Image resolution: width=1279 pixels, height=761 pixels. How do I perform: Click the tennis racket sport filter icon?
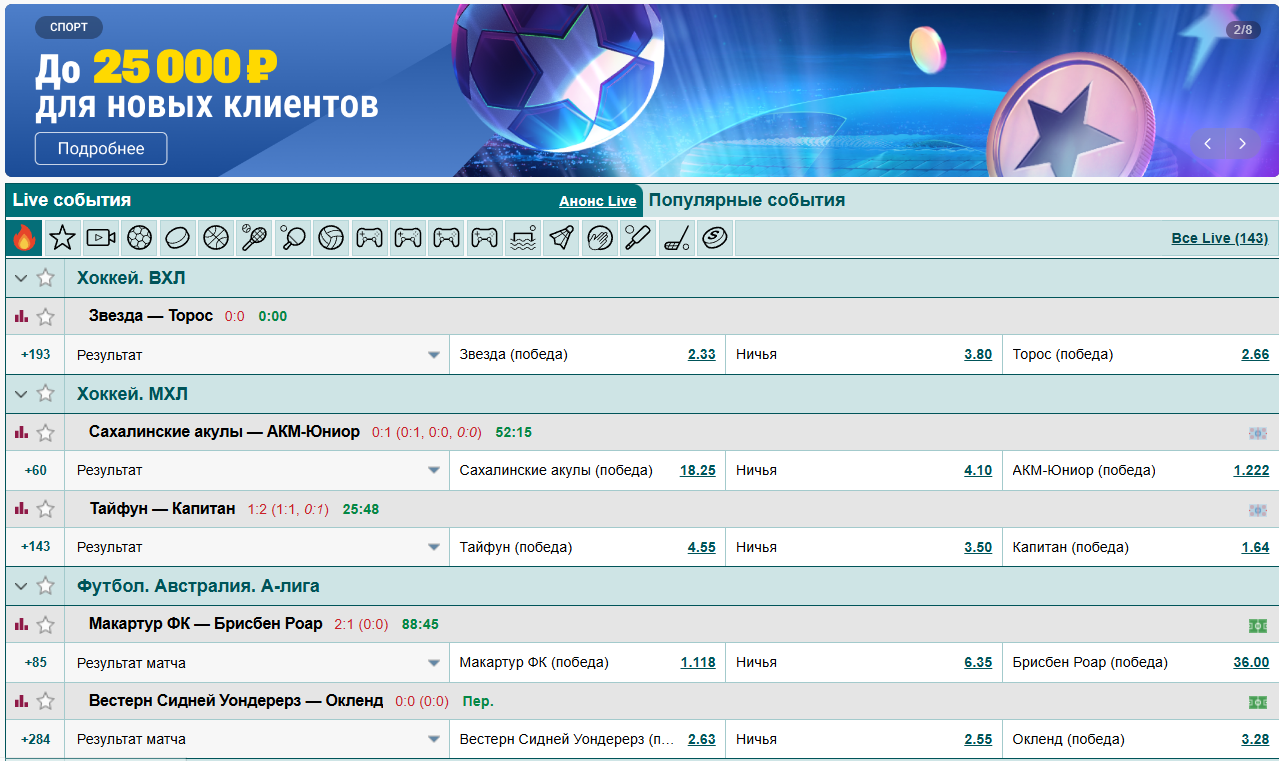pos(255,238)
